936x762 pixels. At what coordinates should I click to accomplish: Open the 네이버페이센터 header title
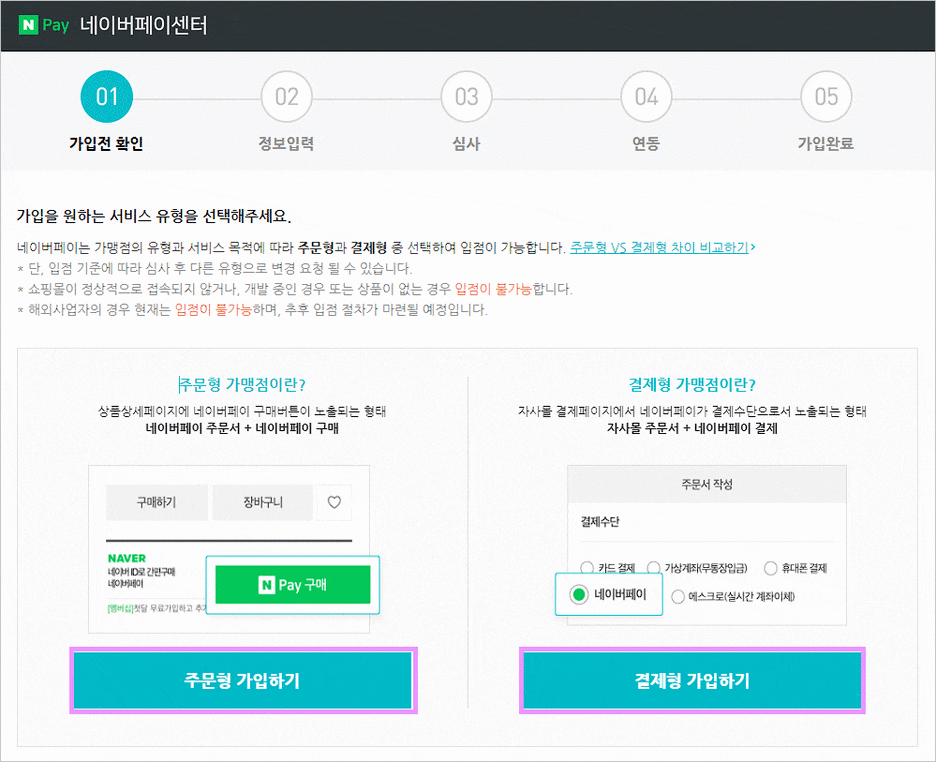click(x=144, y=26)
